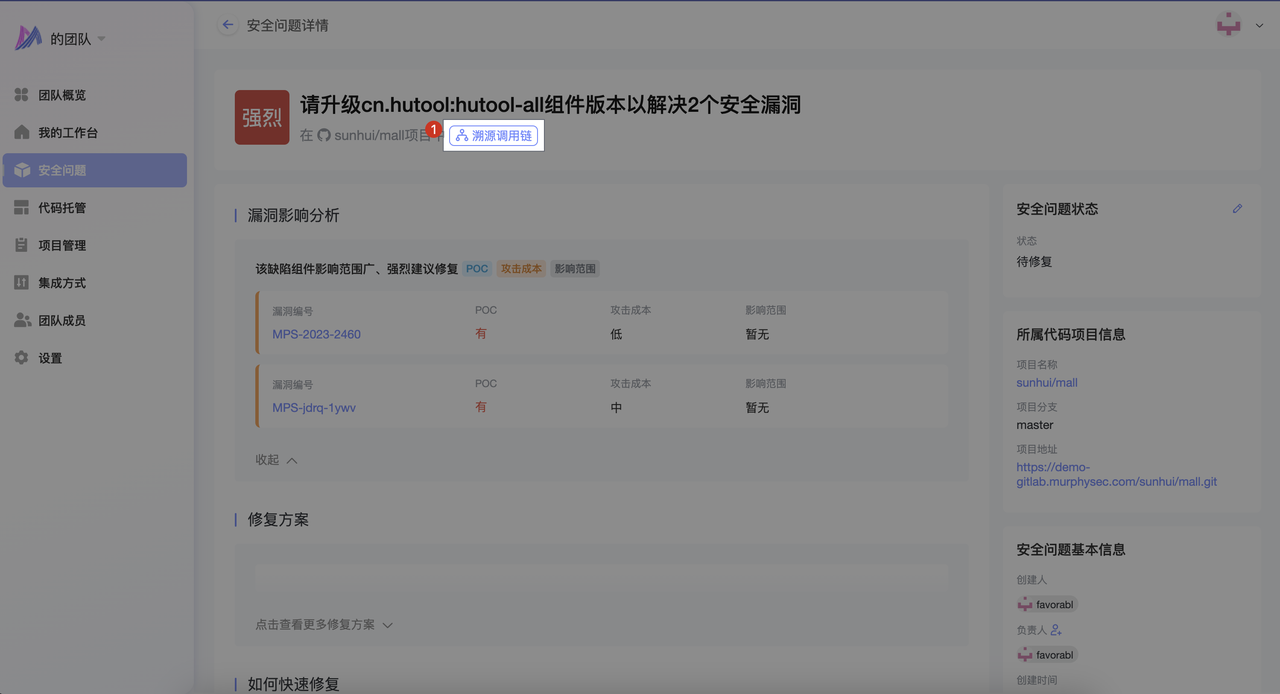The width and height of the screenshot is (1280, 694).
Task: Open vulnerability MPS-2023-2460 link
Action: (316, 334)
